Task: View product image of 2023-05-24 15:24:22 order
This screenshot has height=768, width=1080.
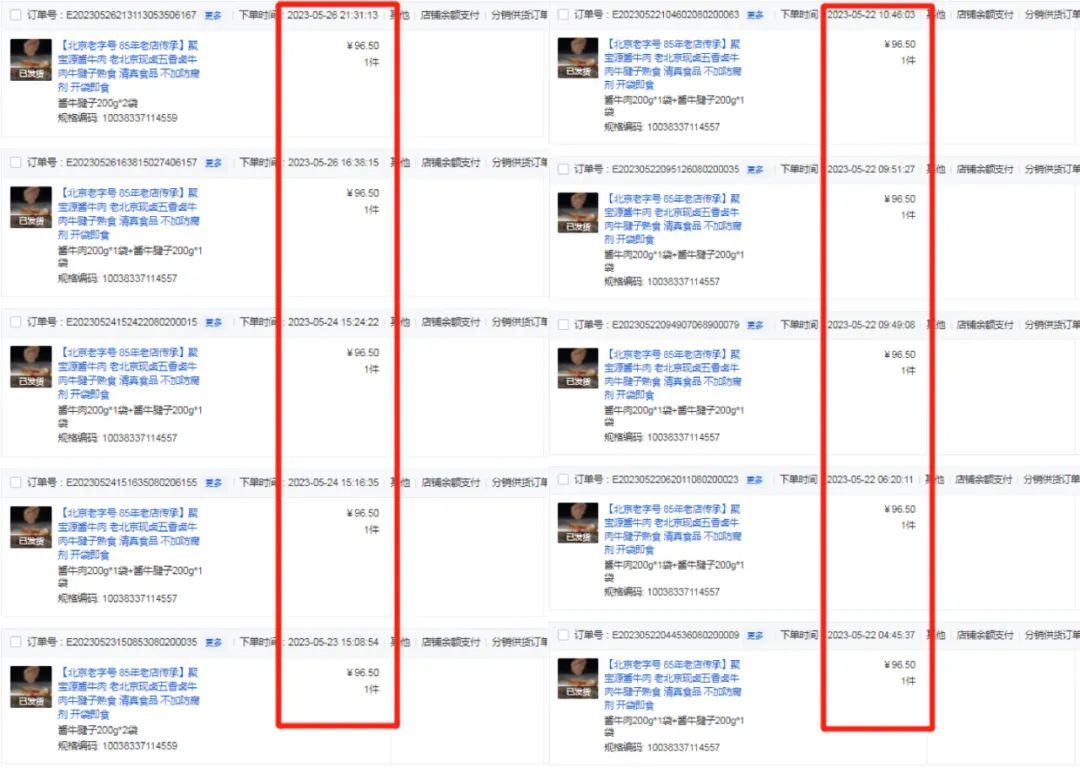Action: click(31, 366)
